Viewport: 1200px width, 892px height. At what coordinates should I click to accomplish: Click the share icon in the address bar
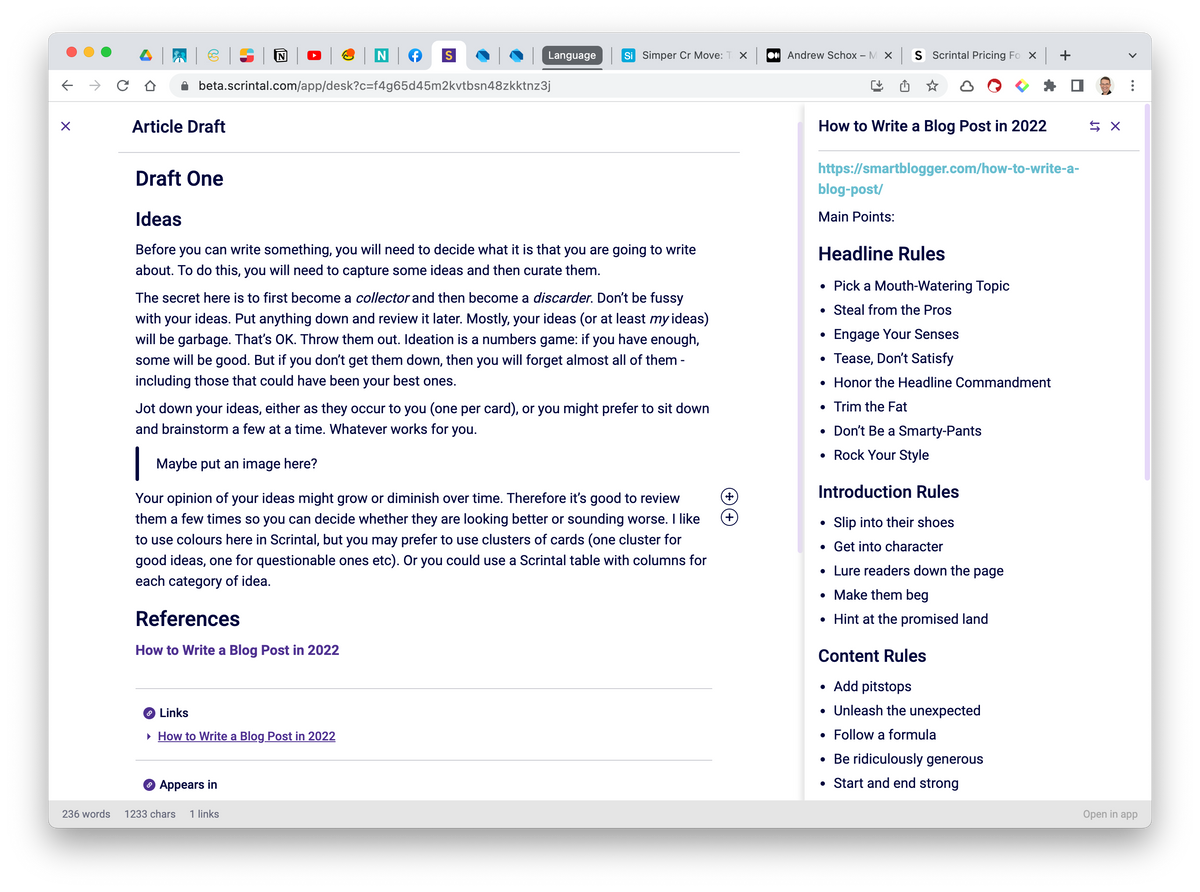pyautogui.click(x=904, y=86)
